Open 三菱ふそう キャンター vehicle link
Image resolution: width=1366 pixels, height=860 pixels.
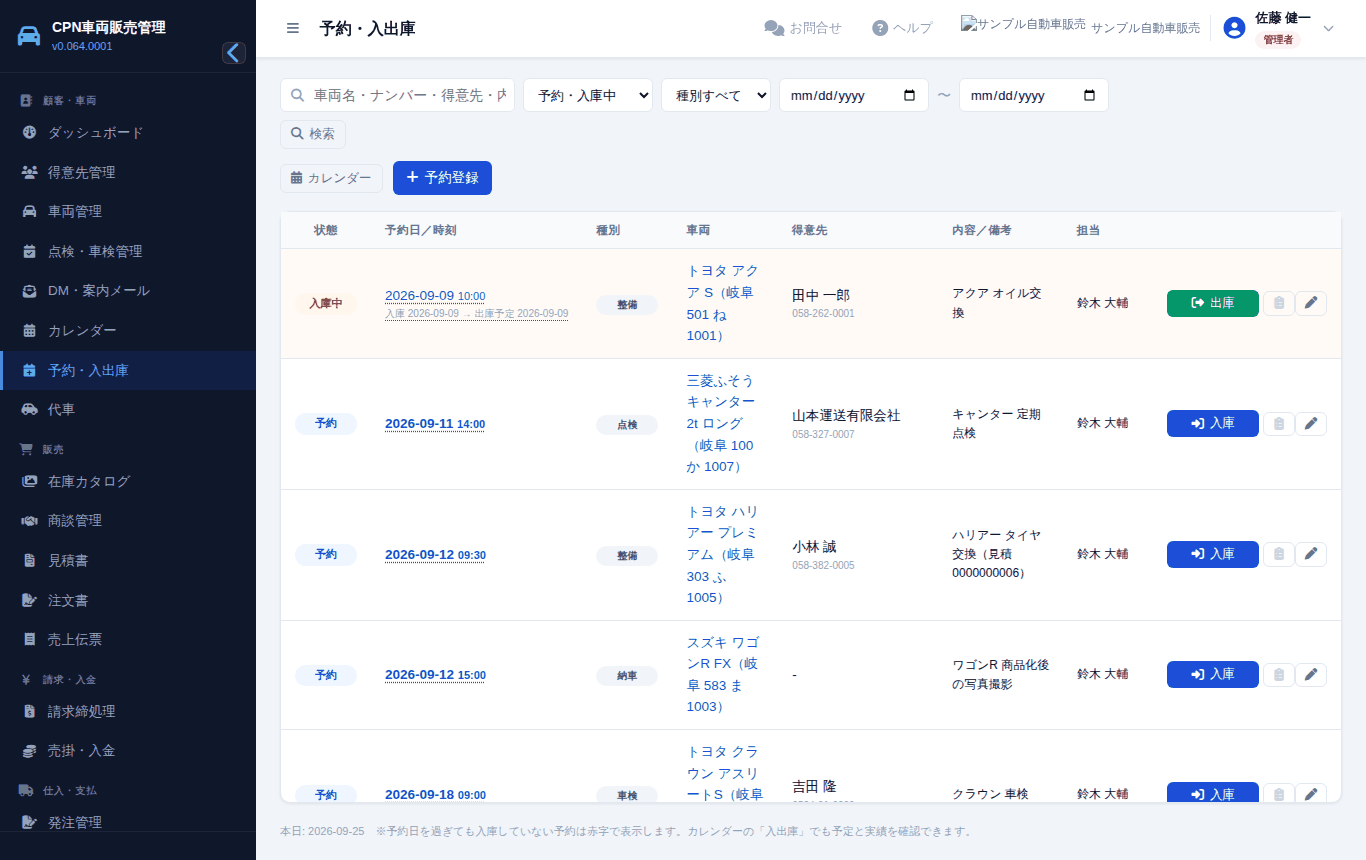point(721,423)
